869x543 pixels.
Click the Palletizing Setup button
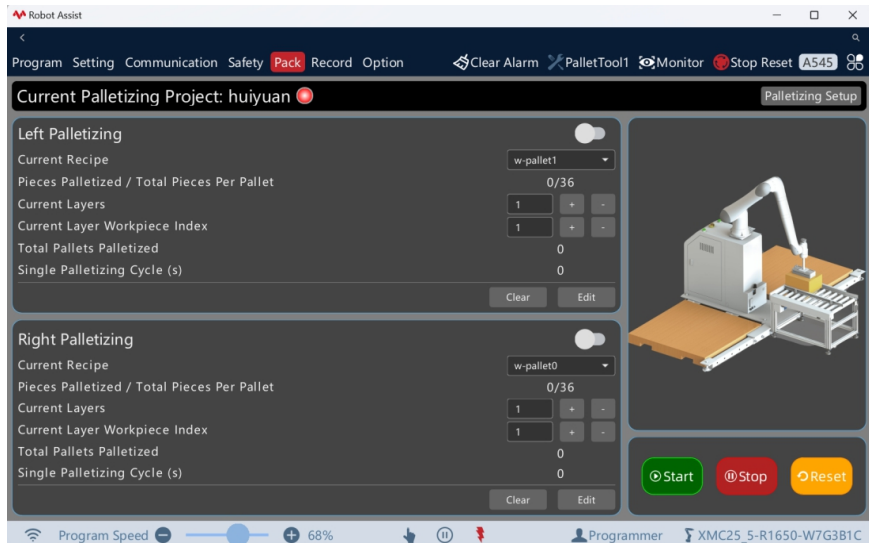[x=811, y=96]
